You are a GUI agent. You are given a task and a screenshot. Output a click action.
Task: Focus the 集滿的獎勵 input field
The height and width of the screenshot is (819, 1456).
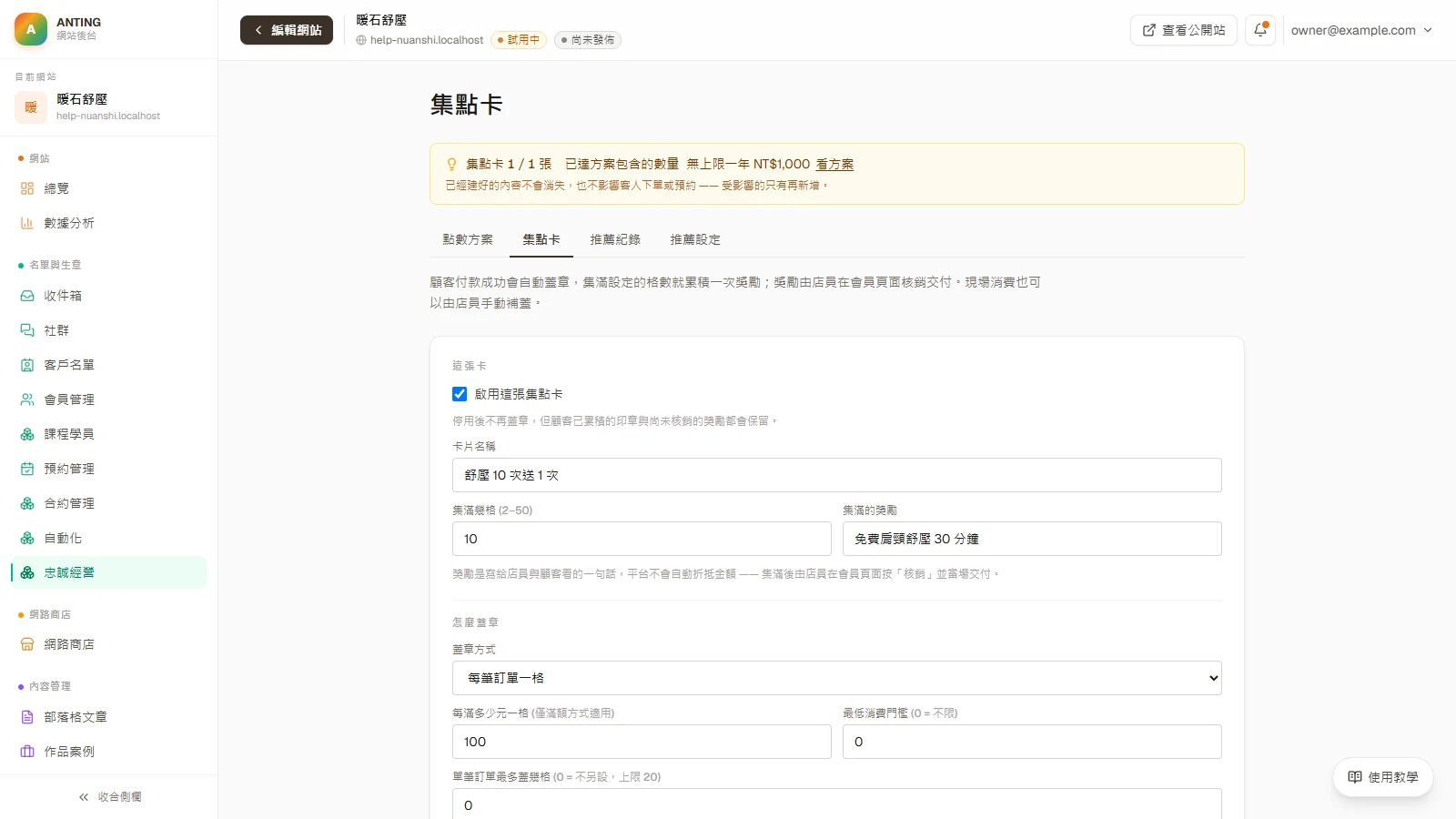pyautogui.click(x=1032, y=539)
